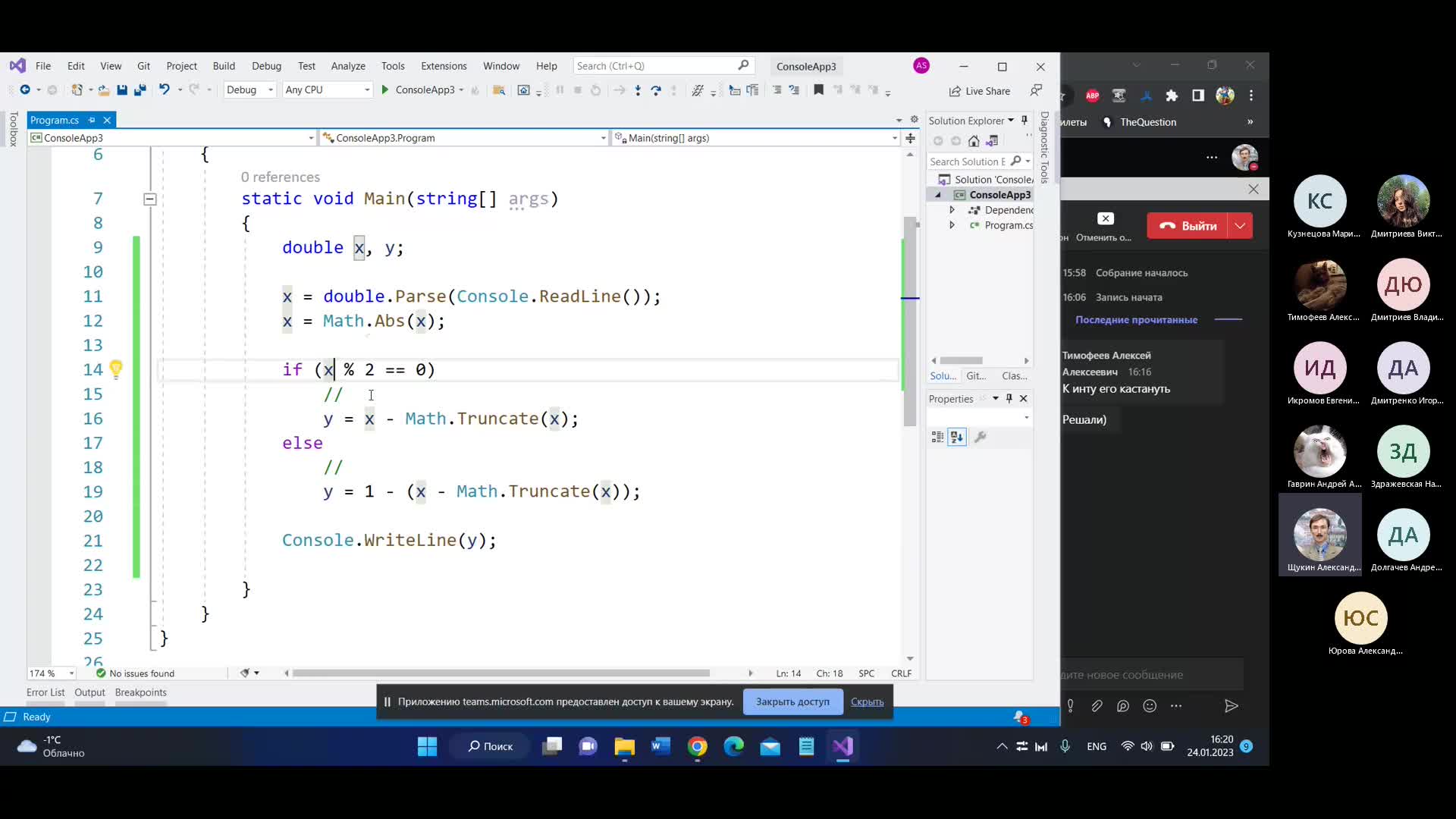Click the editor vertical scrollbar thumb
The image size is (1456, 819).
pyautogui.click(x=910, y=322)
